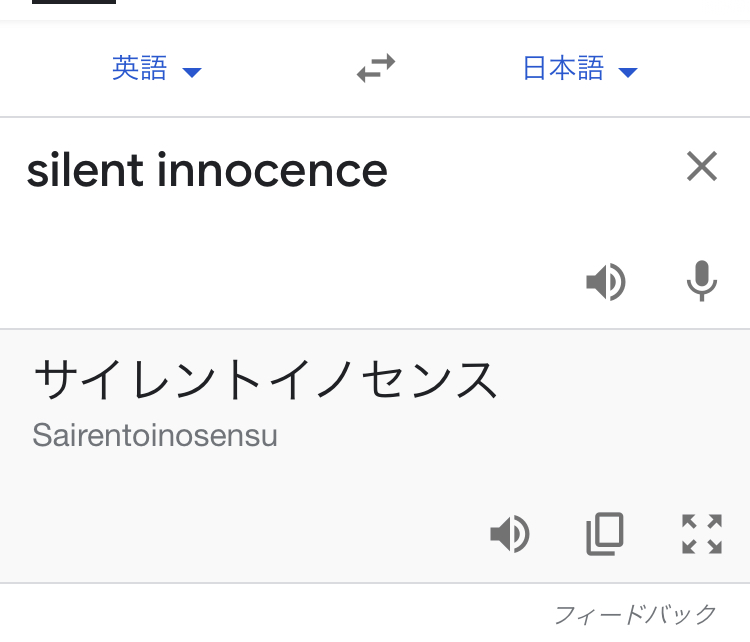Play the Japanese translation audio
750x642 pixels.
click(510, 534)
